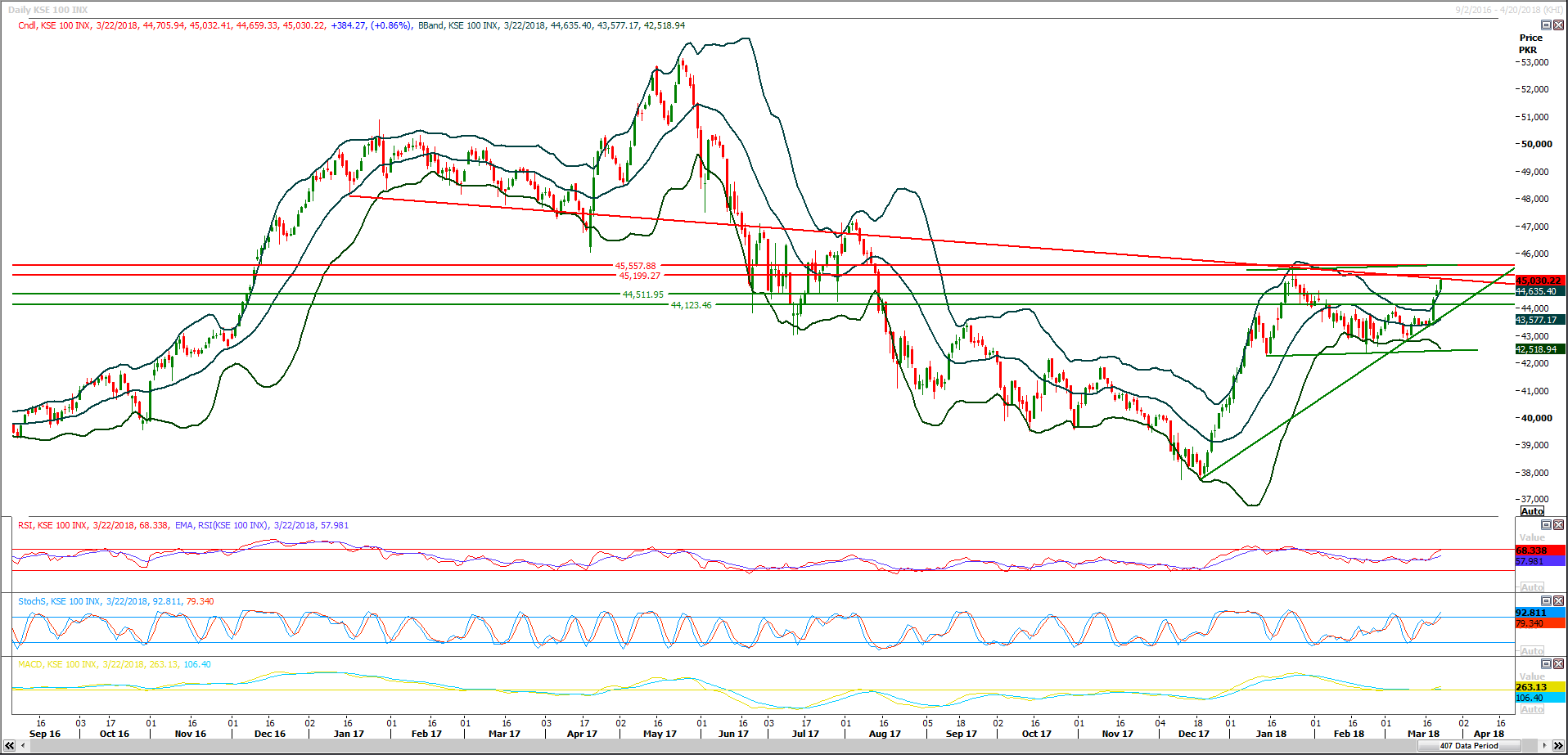This screenshot has width=1568, height=755.
Task: Click the 45,030.22 last price tag
Action: 1540,281
